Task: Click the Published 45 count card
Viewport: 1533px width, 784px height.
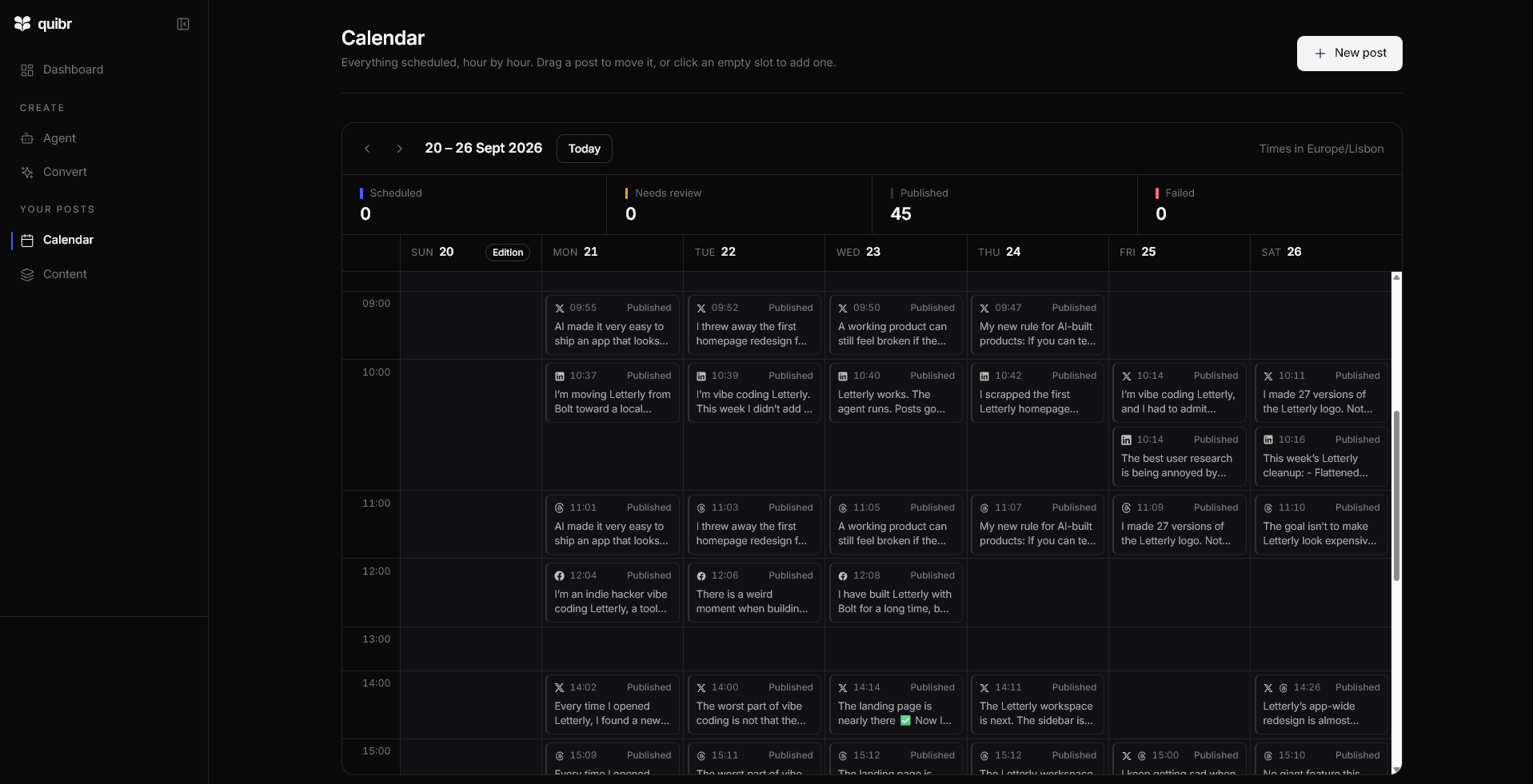Action: point(1004,205)
